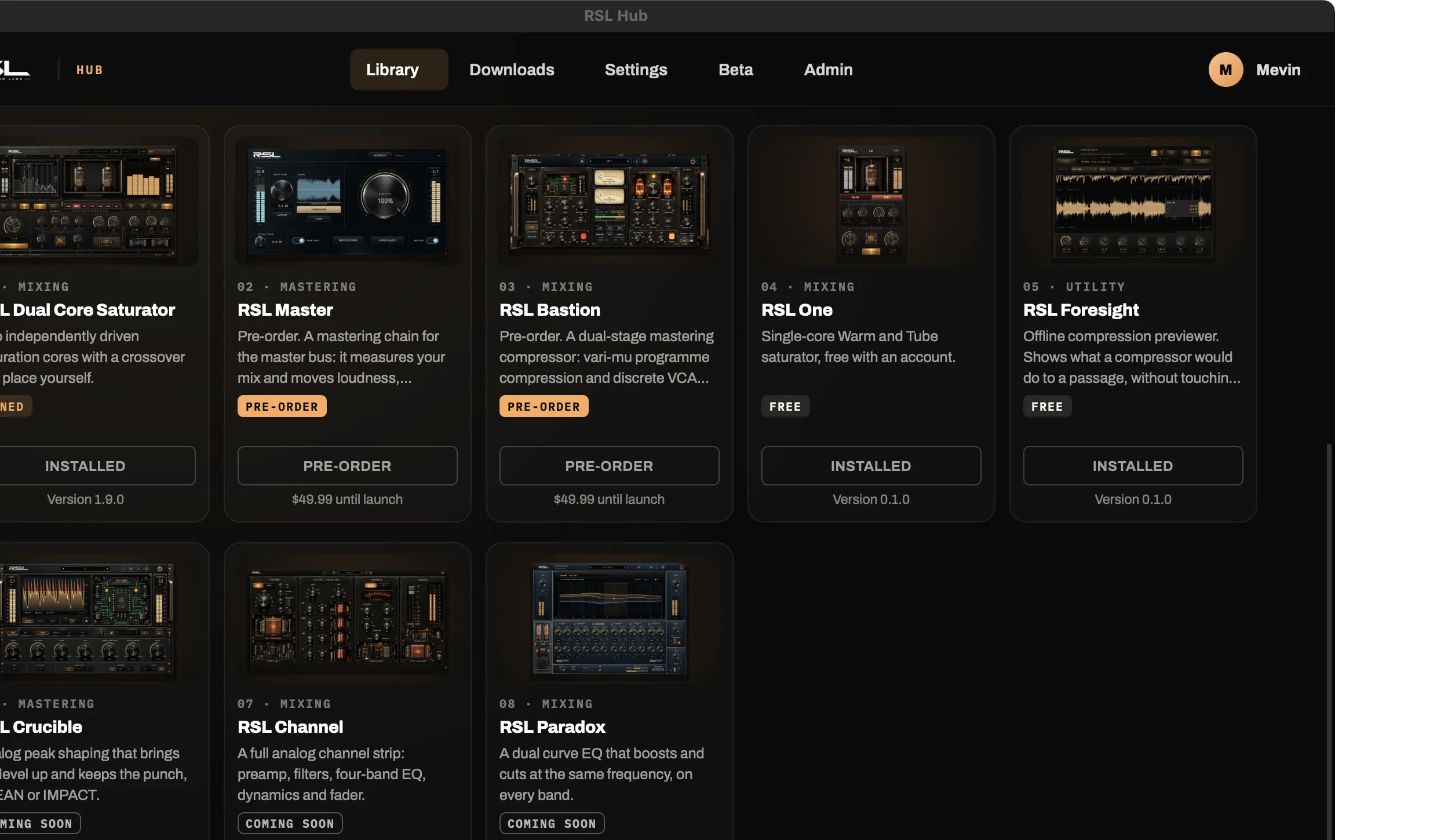Viewport: 1437px width, 840px height.
Task: Click the PRE-ORDER button for RSL Bastion
Action: (x=609, y=466)
